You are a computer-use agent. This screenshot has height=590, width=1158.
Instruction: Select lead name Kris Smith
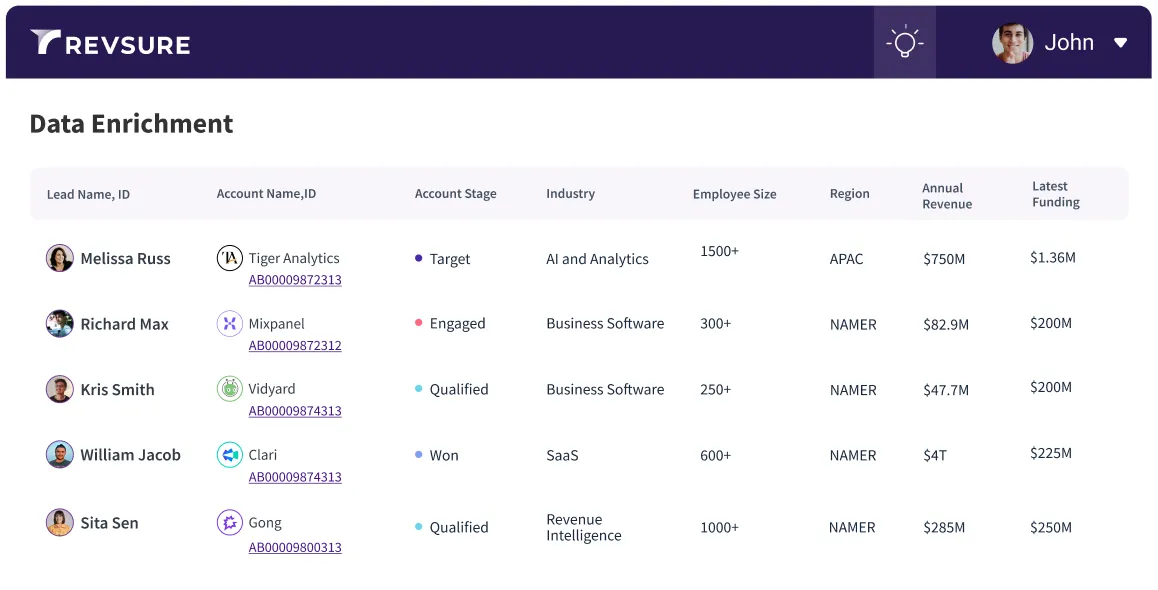[117, 389]
